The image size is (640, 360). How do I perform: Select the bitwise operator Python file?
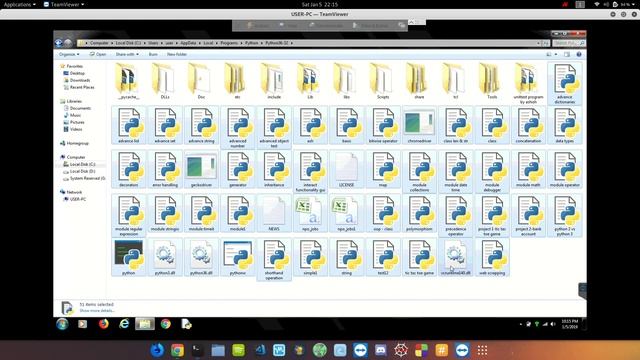click(x=383, y=125)
